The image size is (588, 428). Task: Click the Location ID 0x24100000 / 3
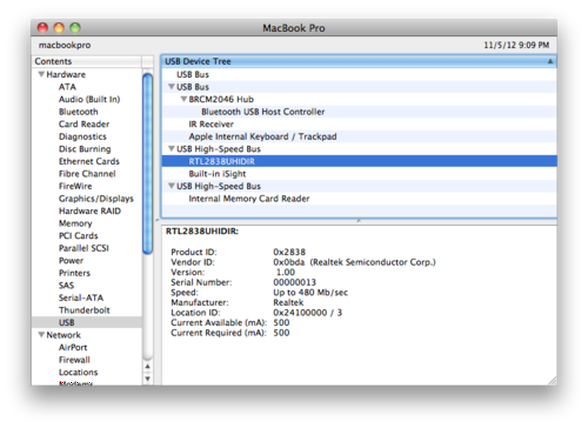308,312
